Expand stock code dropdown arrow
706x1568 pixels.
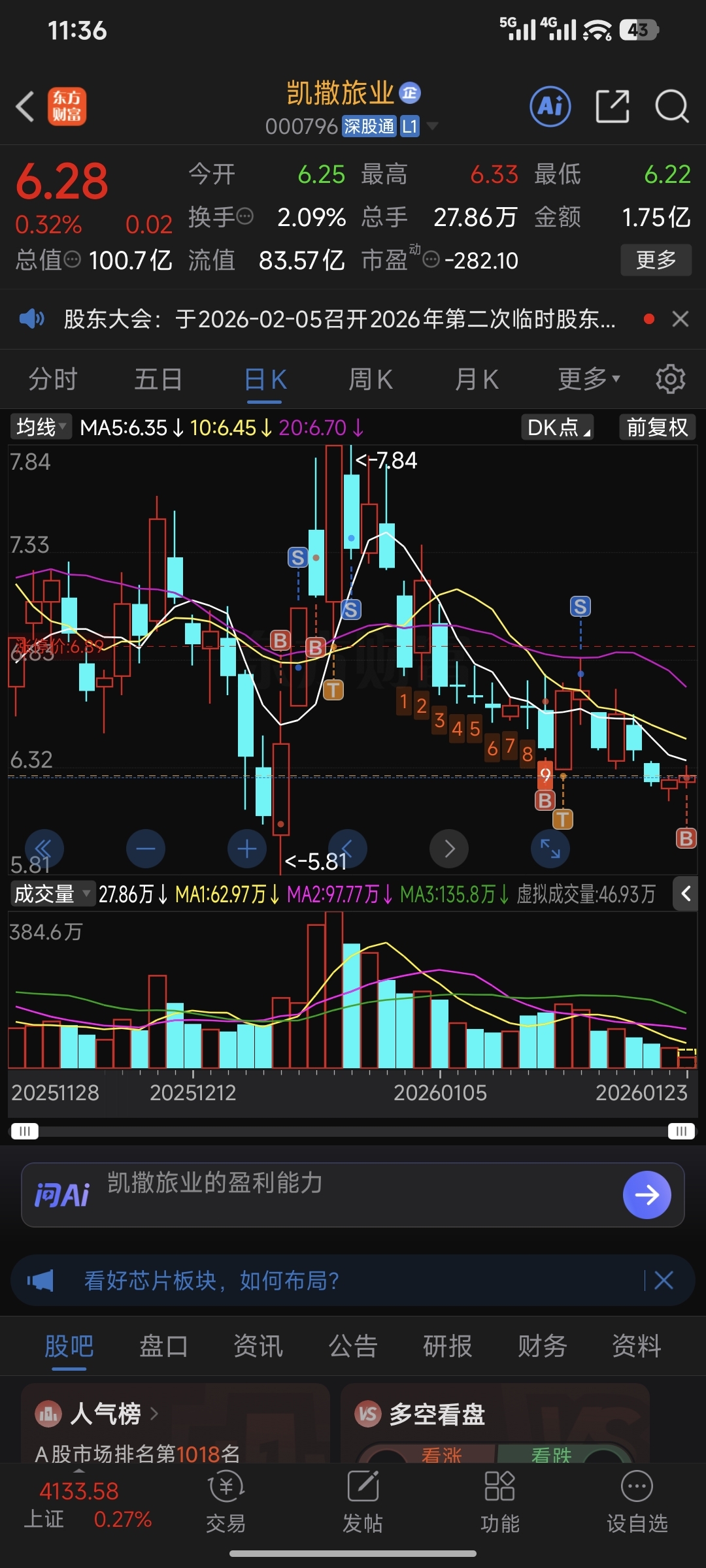tap(432, 125)
